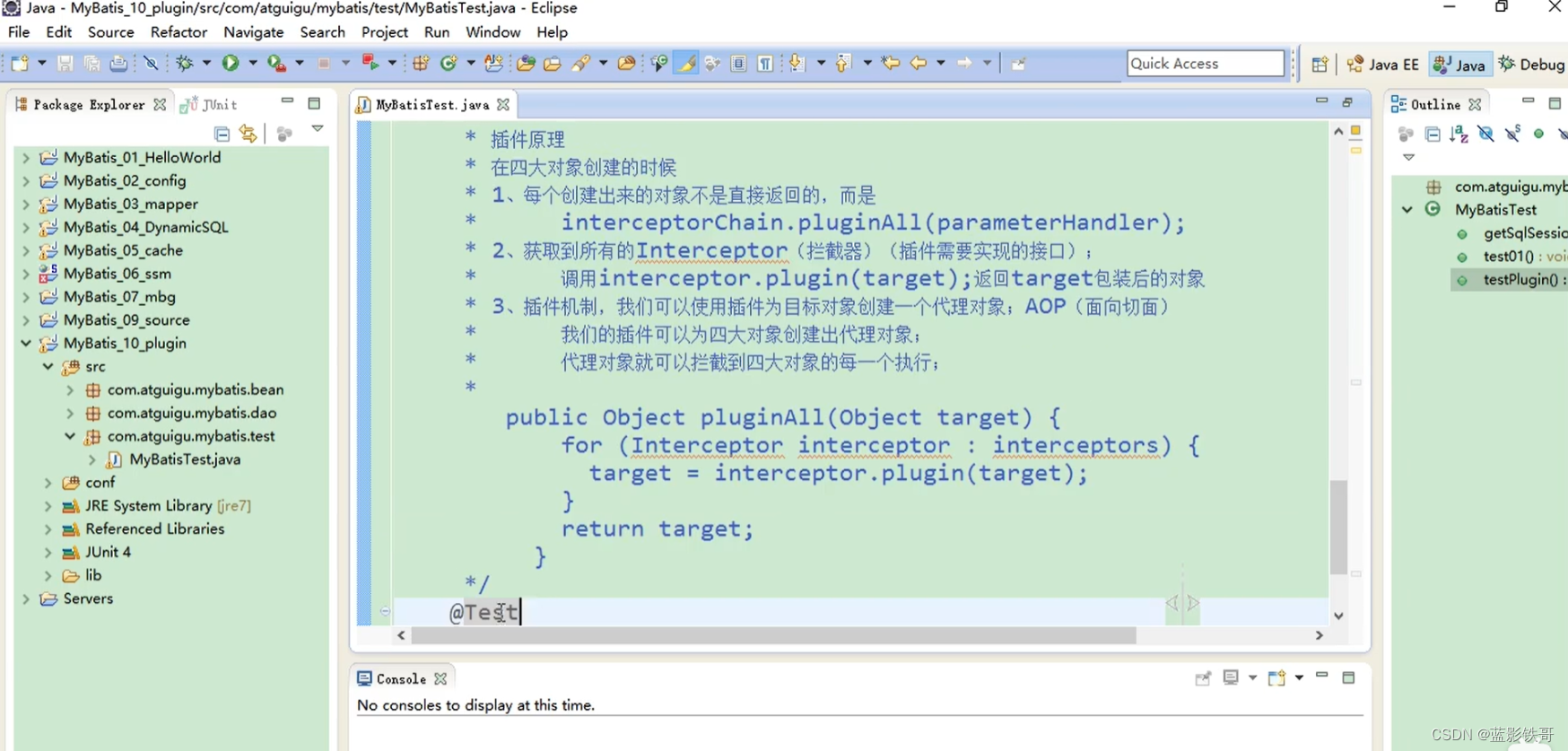The height and width of the screenshot is (751, 1568).
Task: Maximize the Console panel
Action: [x=1348, y=677]
